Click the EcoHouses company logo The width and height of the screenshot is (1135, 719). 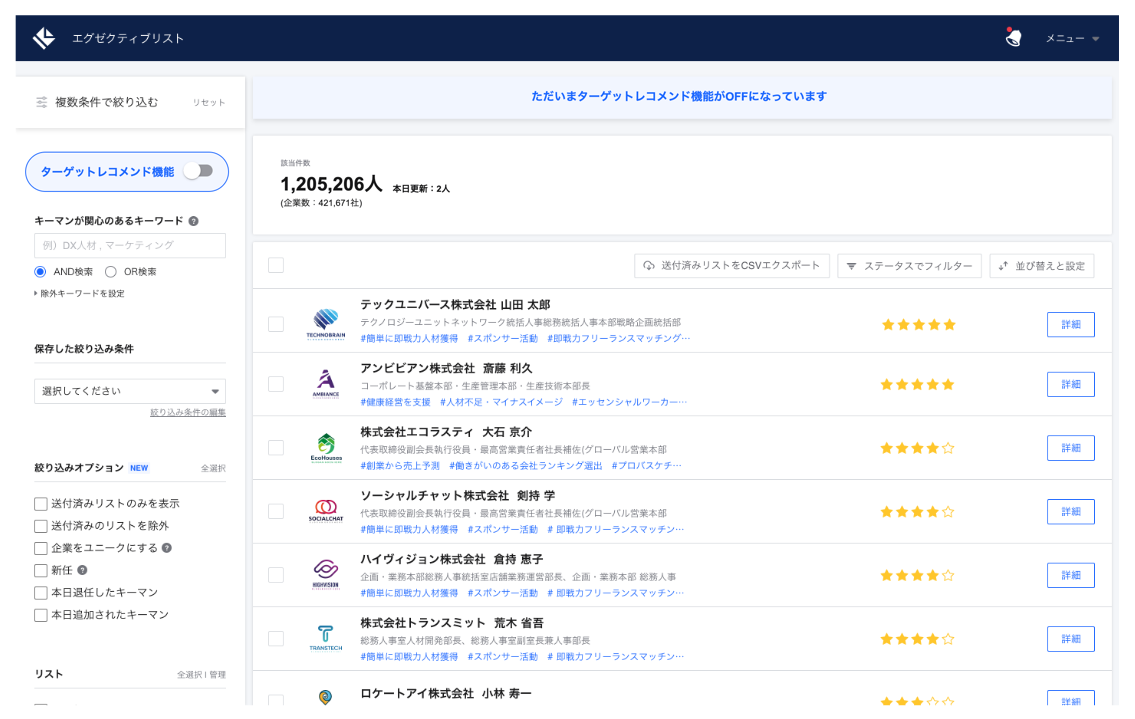click(326, 448)
